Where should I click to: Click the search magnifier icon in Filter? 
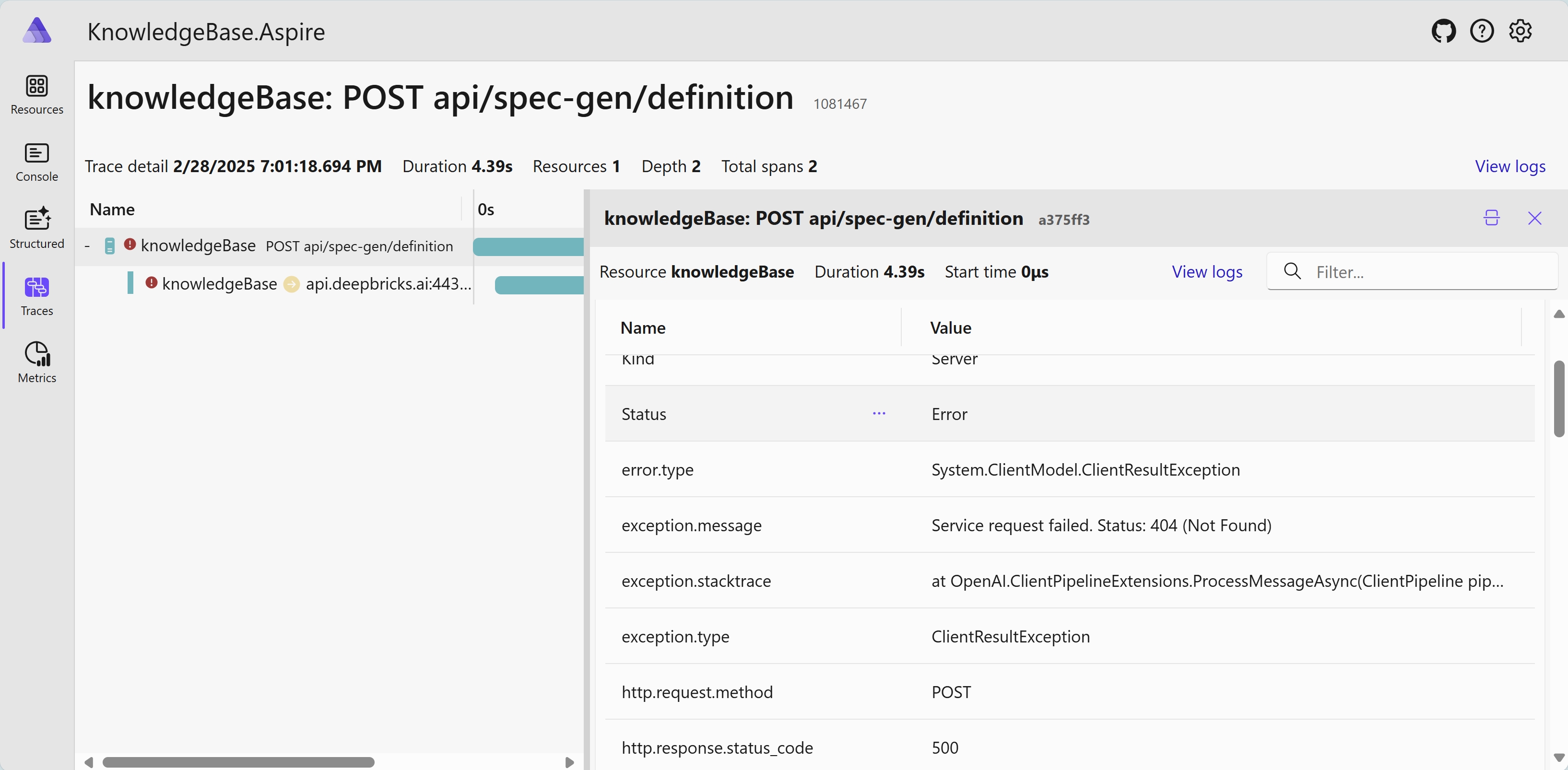(1292, 271)
